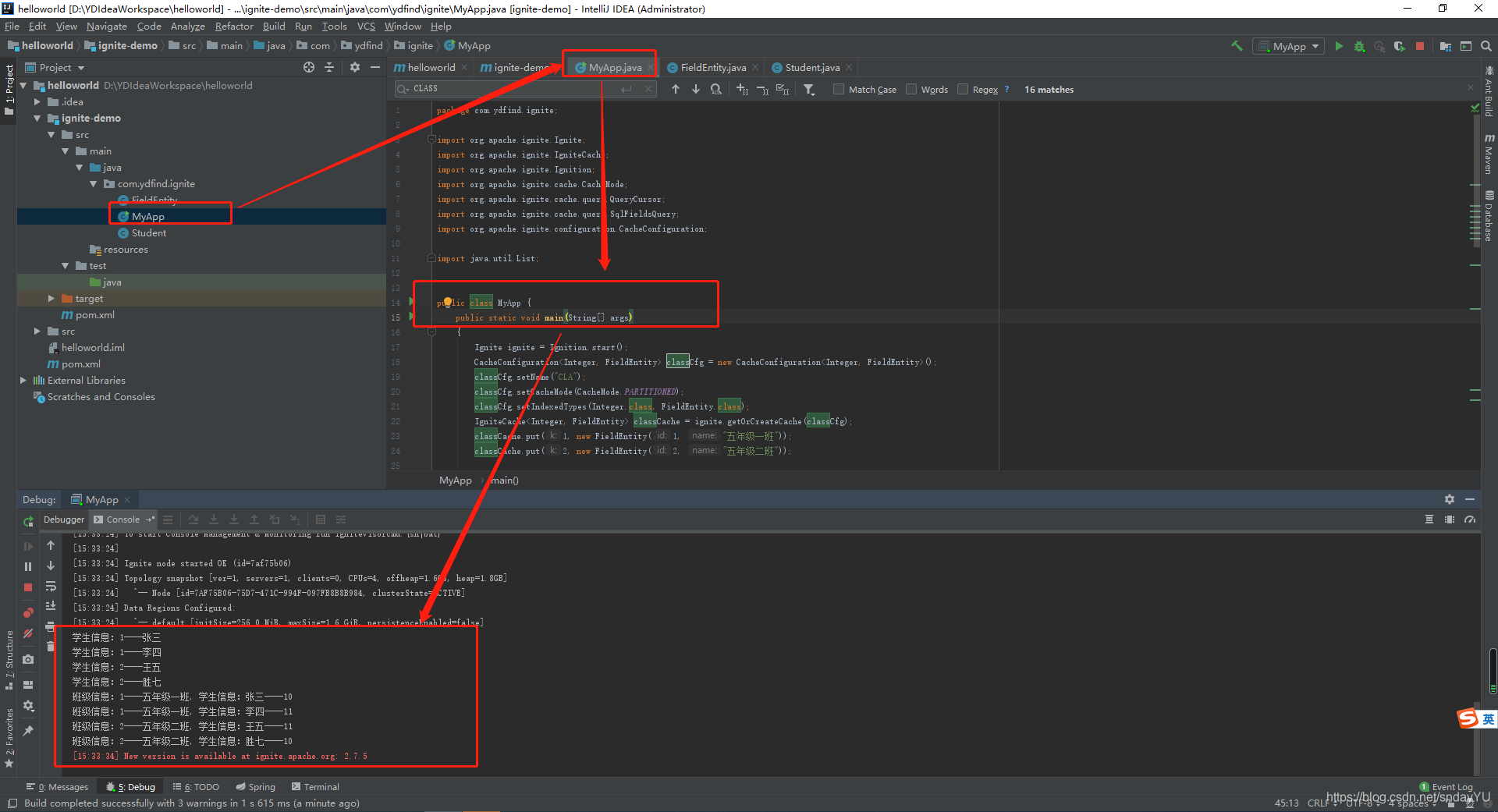
Task: Open the Spring tool window
Action: (x=255, y=787)
